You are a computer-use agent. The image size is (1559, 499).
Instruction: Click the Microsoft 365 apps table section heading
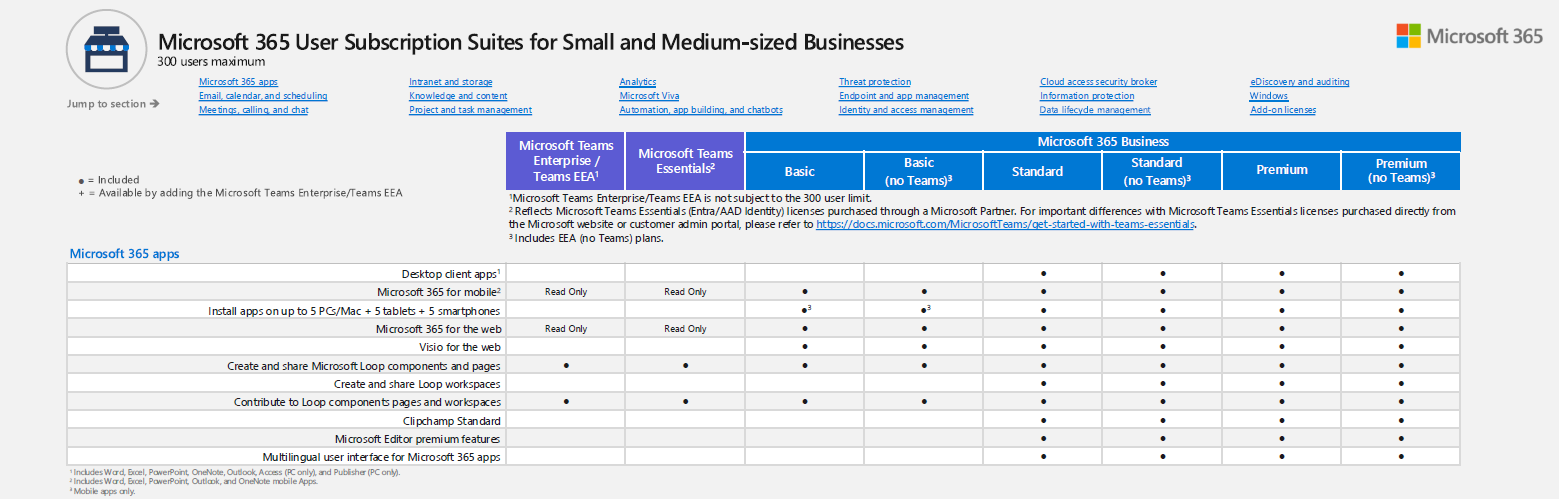pos(124,254)
